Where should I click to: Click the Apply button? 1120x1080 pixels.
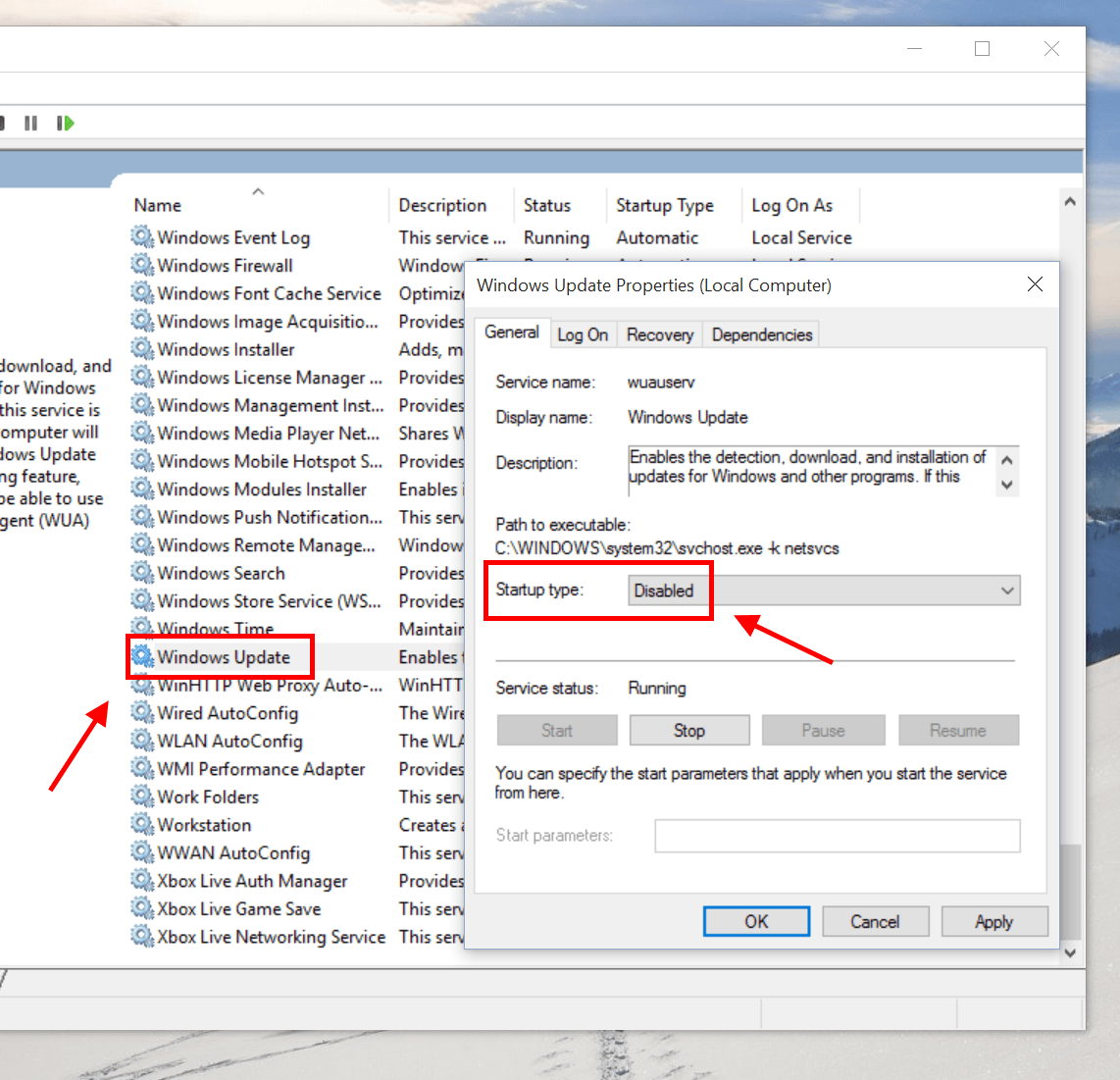pos(994,921)
